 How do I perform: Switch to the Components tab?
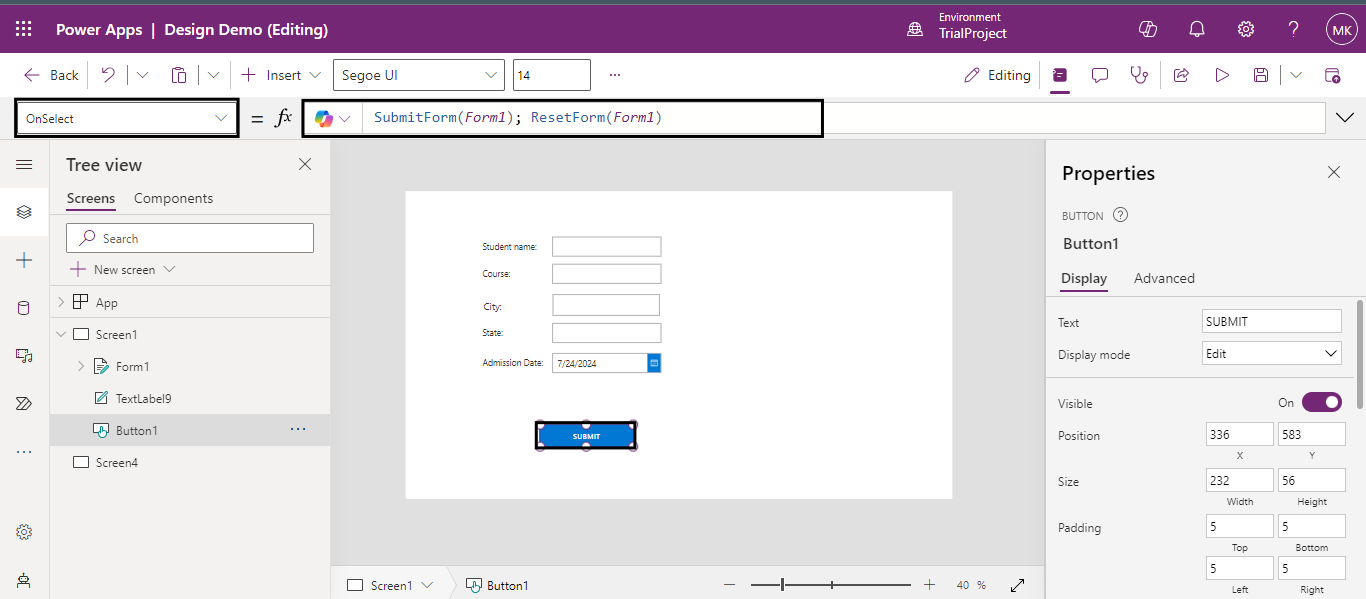click(173, 198)
